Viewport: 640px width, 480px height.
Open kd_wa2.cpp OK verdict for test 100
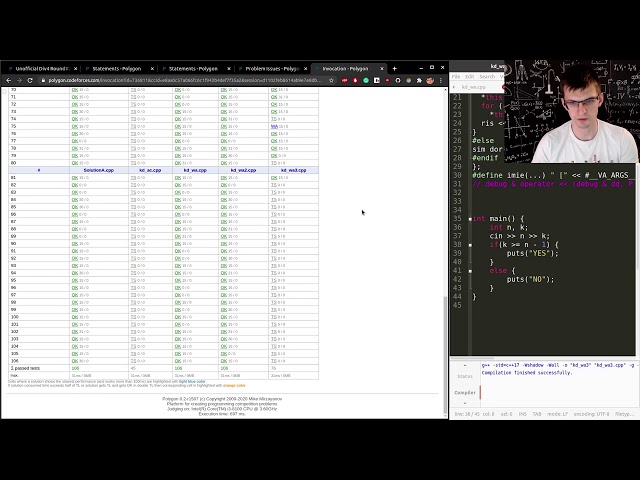224,317
